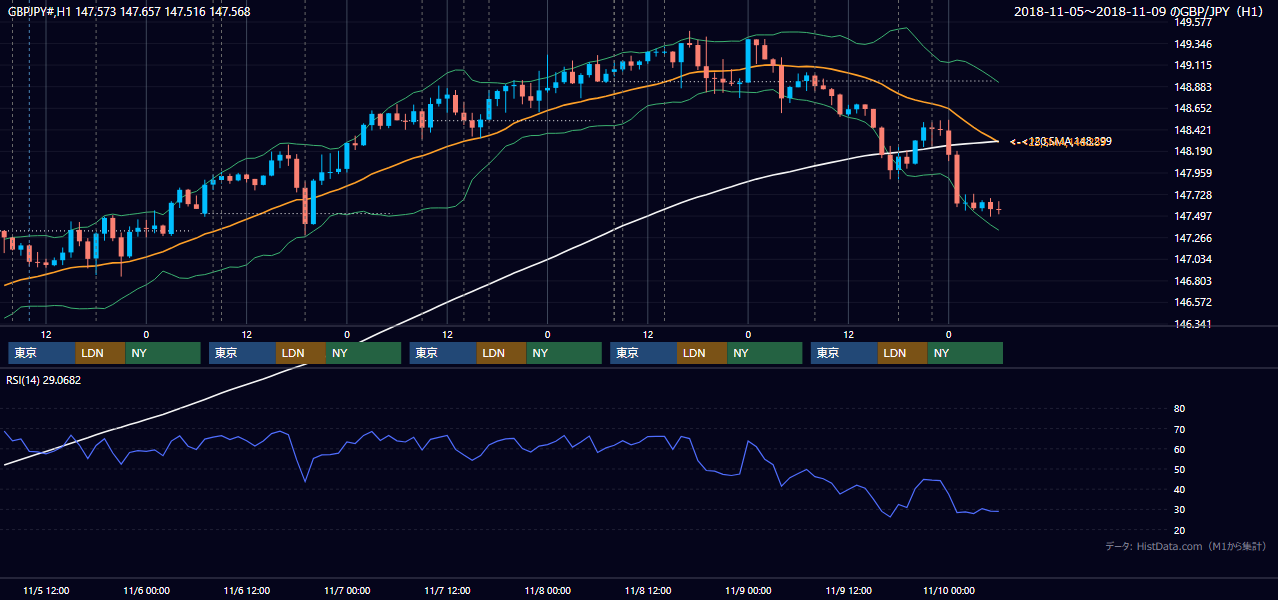Select the 11/7 00:00 time marker

pos(347,590)
